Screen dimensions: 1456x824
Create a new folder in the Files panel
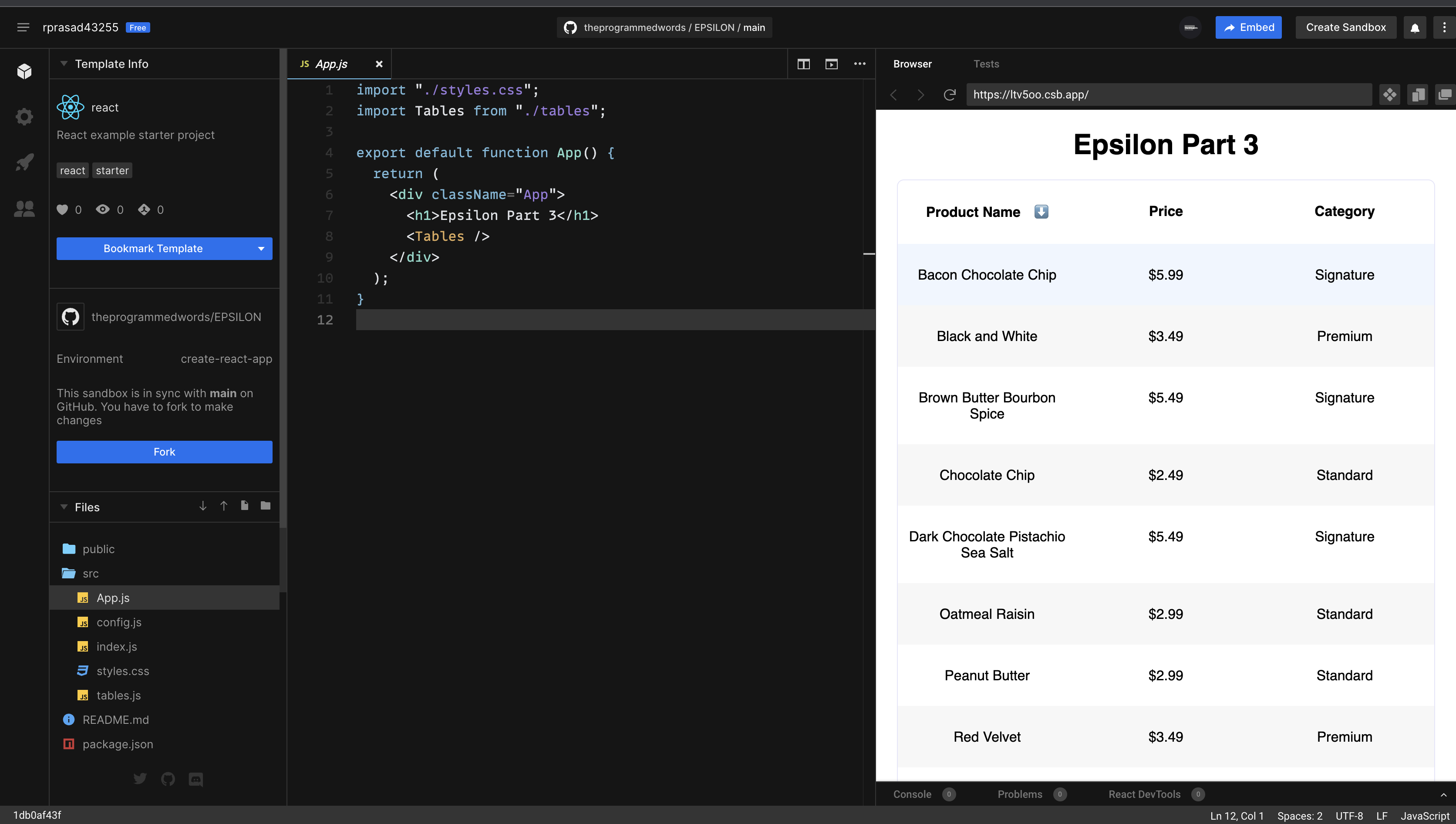[x=265, y=505]
